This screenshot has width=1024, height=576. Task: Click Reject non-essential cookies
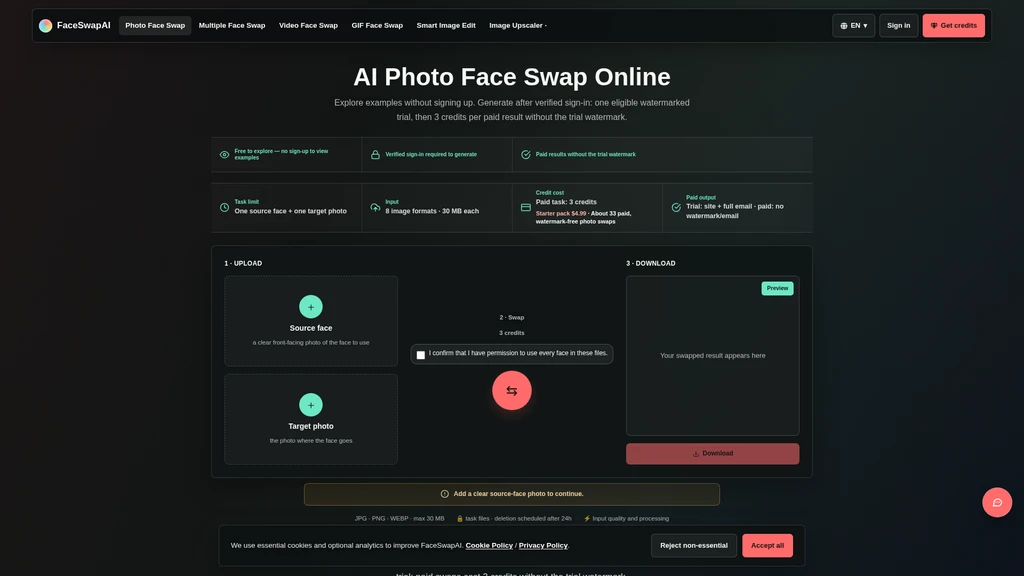point(694,545)
